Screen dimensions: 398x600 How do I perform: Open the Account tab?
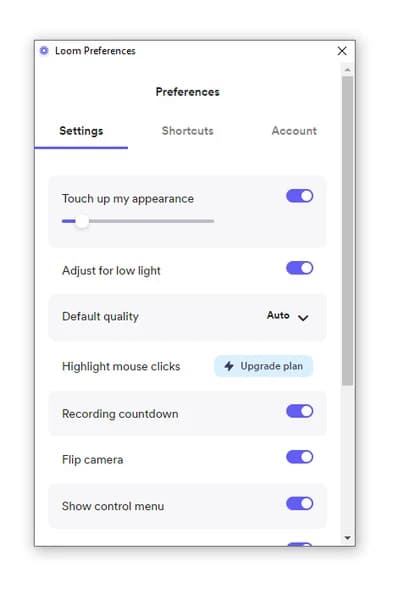(294, 131)
